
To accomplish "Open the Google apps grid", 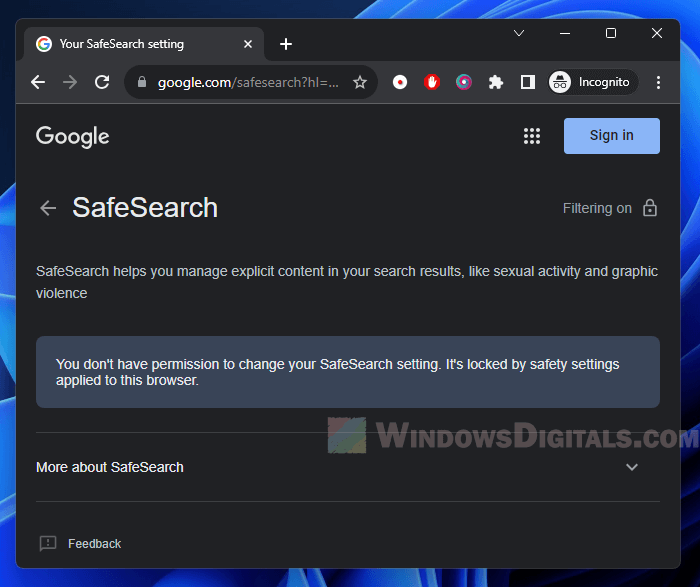I will 532,136.
